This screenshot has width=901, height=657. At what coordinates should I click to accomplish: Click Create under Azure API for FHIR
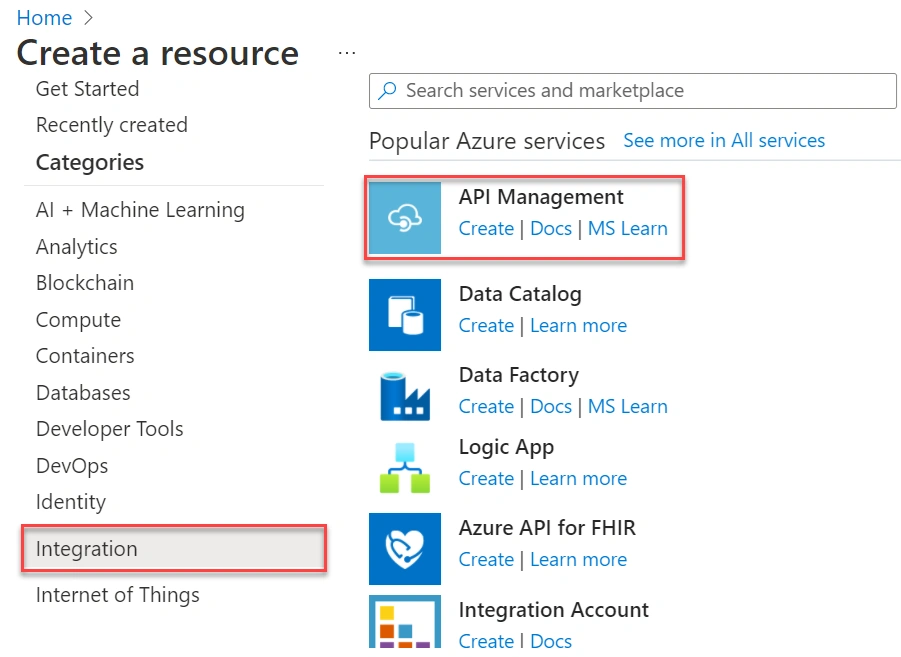[486, 560]
